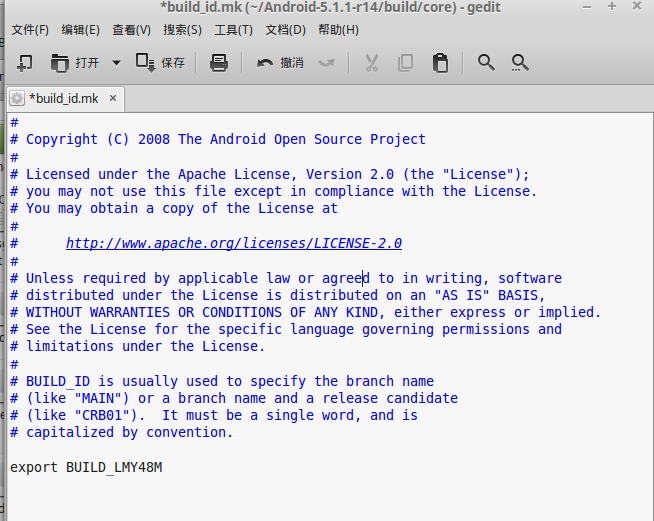Viewport: 654px width, 521px height.
Task: Open the 搜索(S) menu
Action: tap(182, 30)
